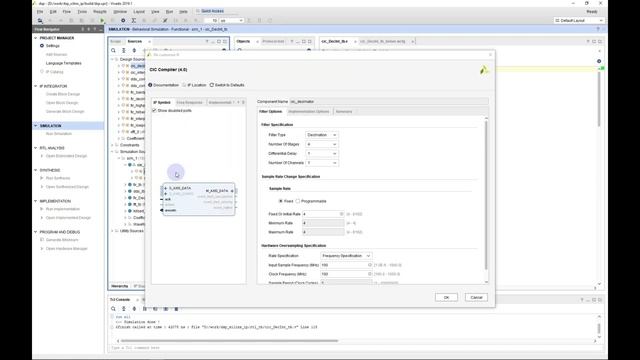
Task: Open the Flow menu
Action: coord(67,12)
